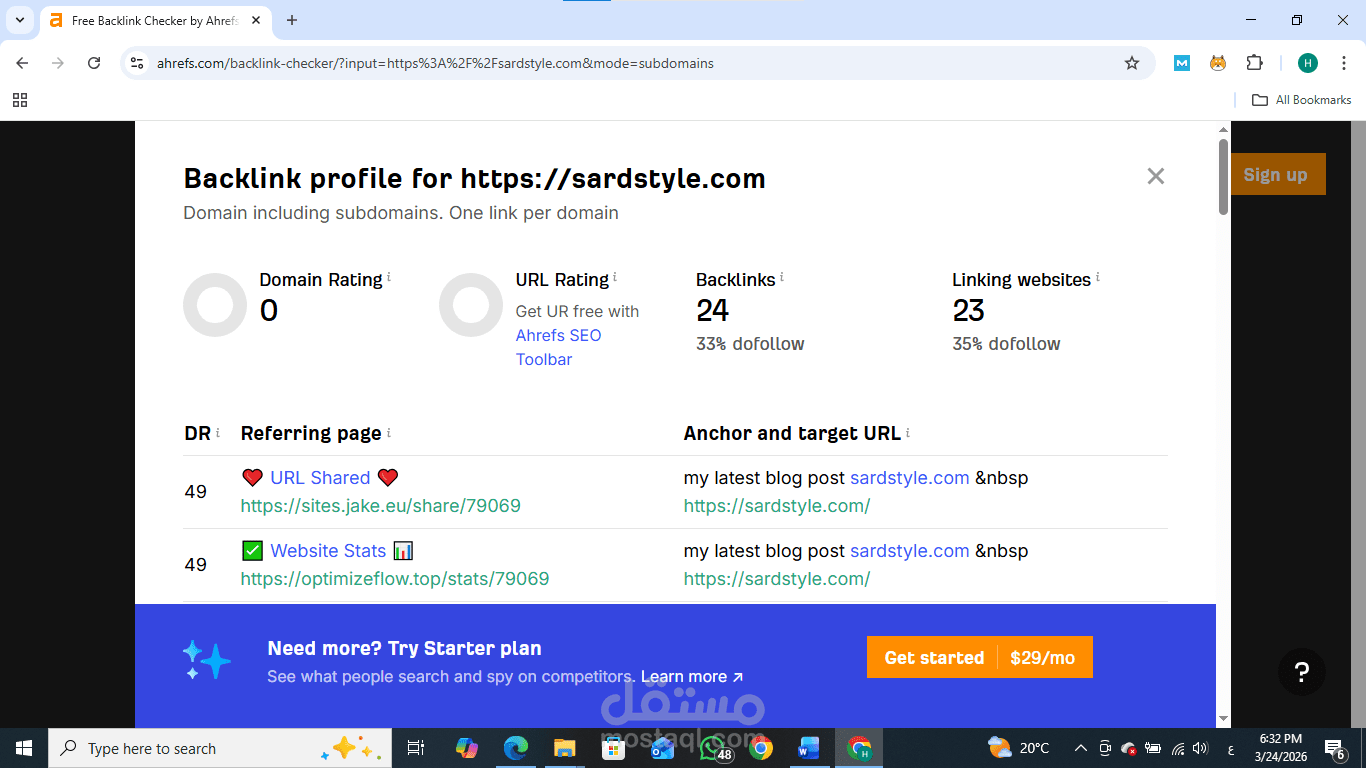Open the volume control in system tray

tap(1201, 748)
